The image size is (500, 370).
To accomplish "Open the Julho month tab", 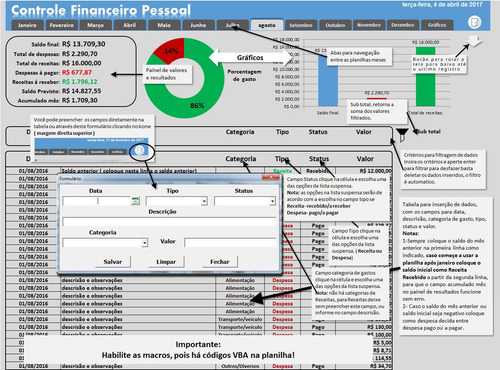I will click(232, 25).
